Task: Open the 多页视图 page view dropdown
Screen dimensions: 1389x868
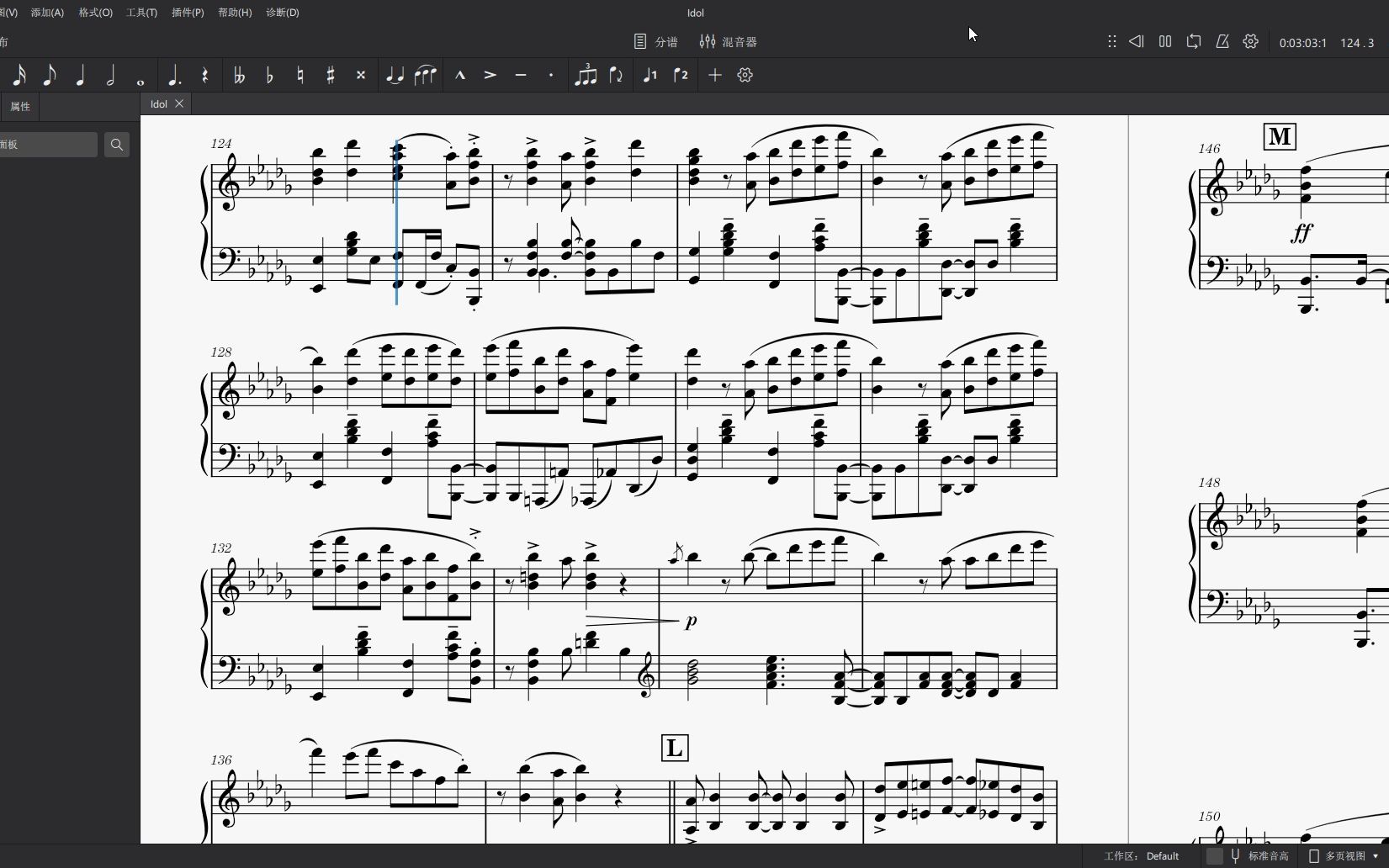Action: [1343, 855]
